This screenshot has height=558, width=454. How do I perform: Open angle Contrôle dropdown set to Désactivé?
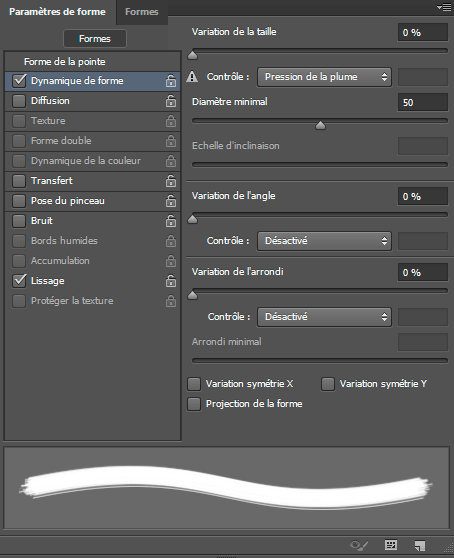[324, 241]
